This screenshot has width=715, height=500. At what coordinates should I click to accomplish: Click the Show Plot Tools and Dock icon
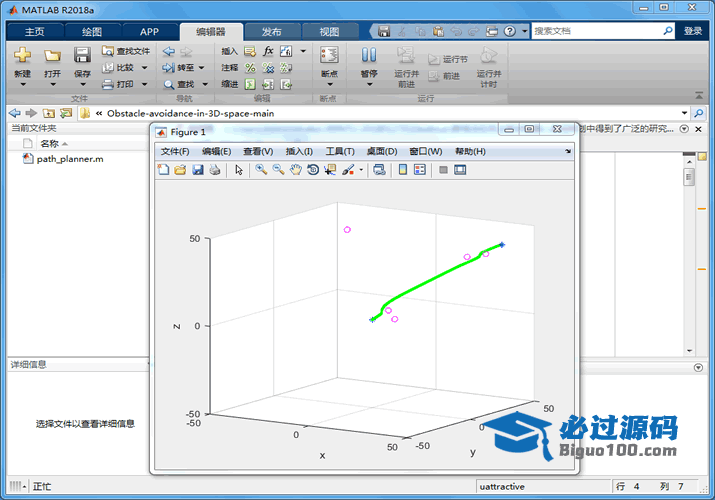coord(460,170)
